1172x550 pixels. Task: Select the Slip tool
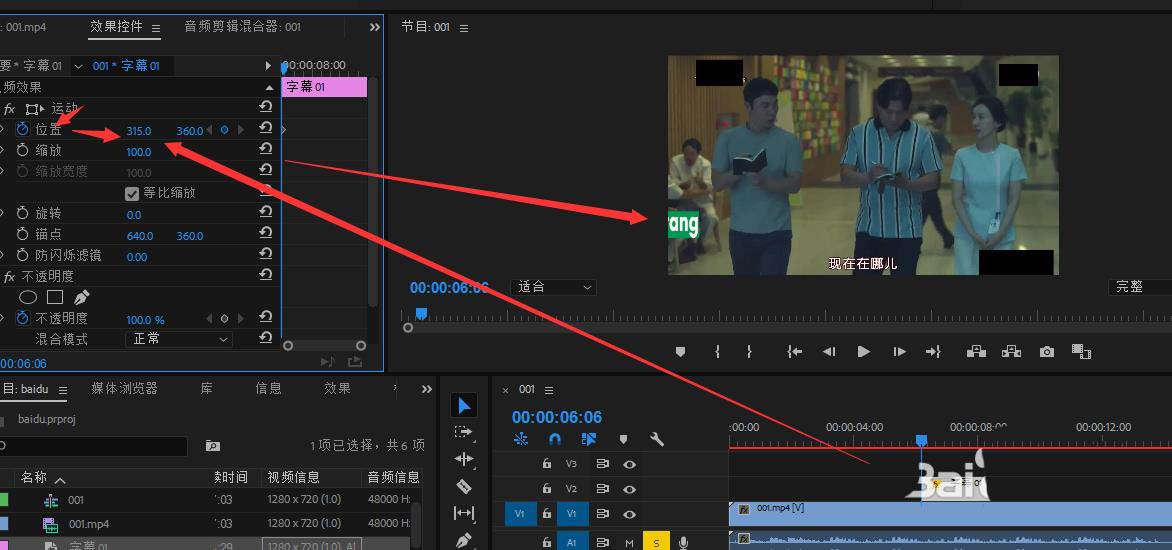pos(463,513)
